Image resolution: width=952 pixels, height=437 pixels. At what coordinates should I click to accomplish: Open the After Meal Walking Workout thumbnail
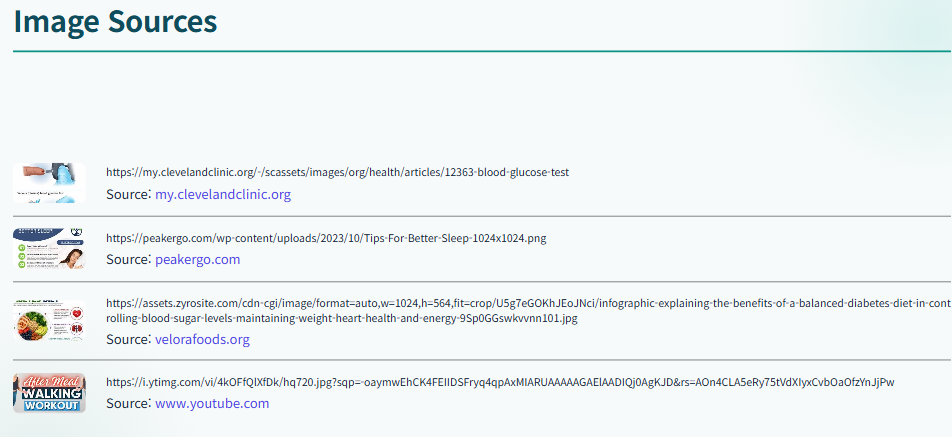click(49, 393)
